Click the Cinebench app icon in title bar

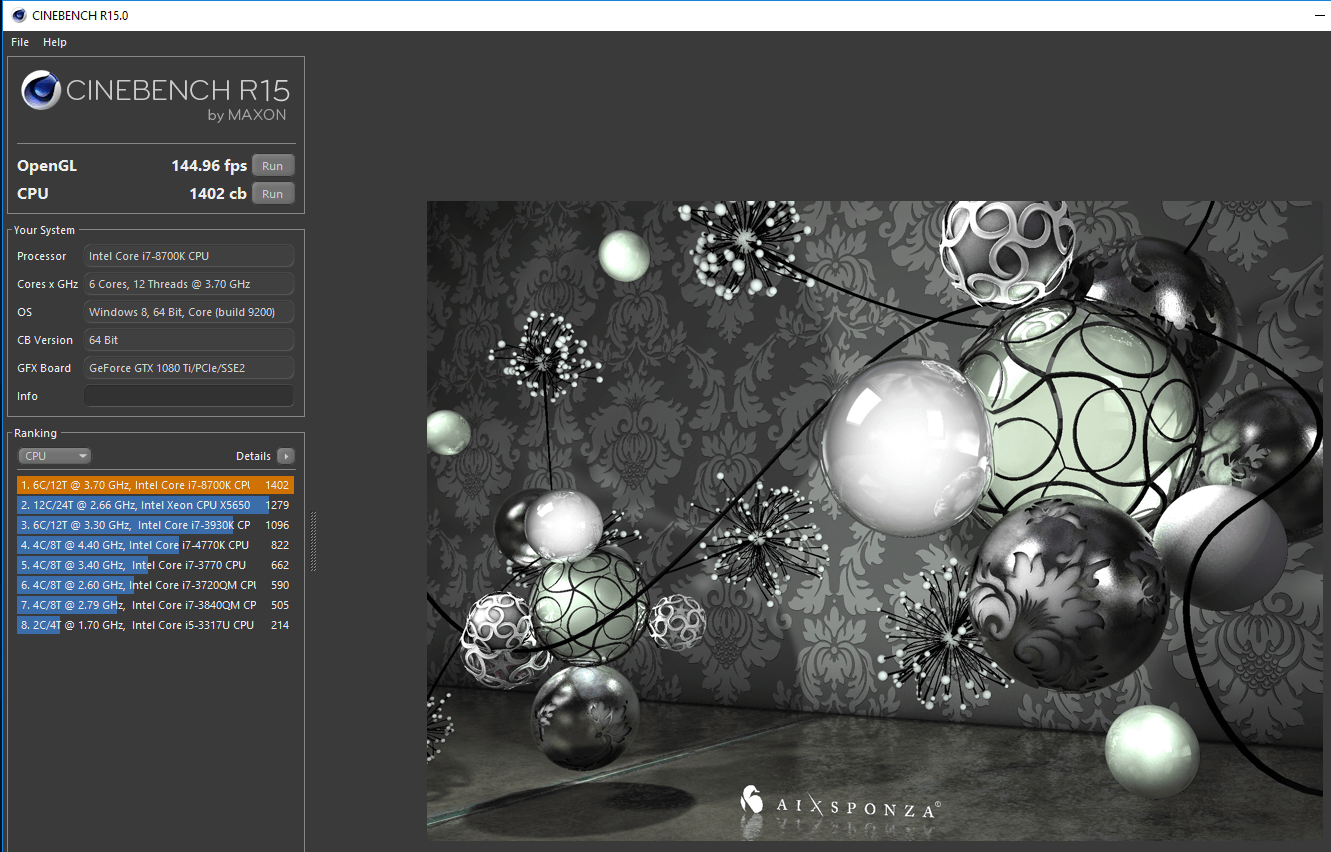[x=18, y=15]
